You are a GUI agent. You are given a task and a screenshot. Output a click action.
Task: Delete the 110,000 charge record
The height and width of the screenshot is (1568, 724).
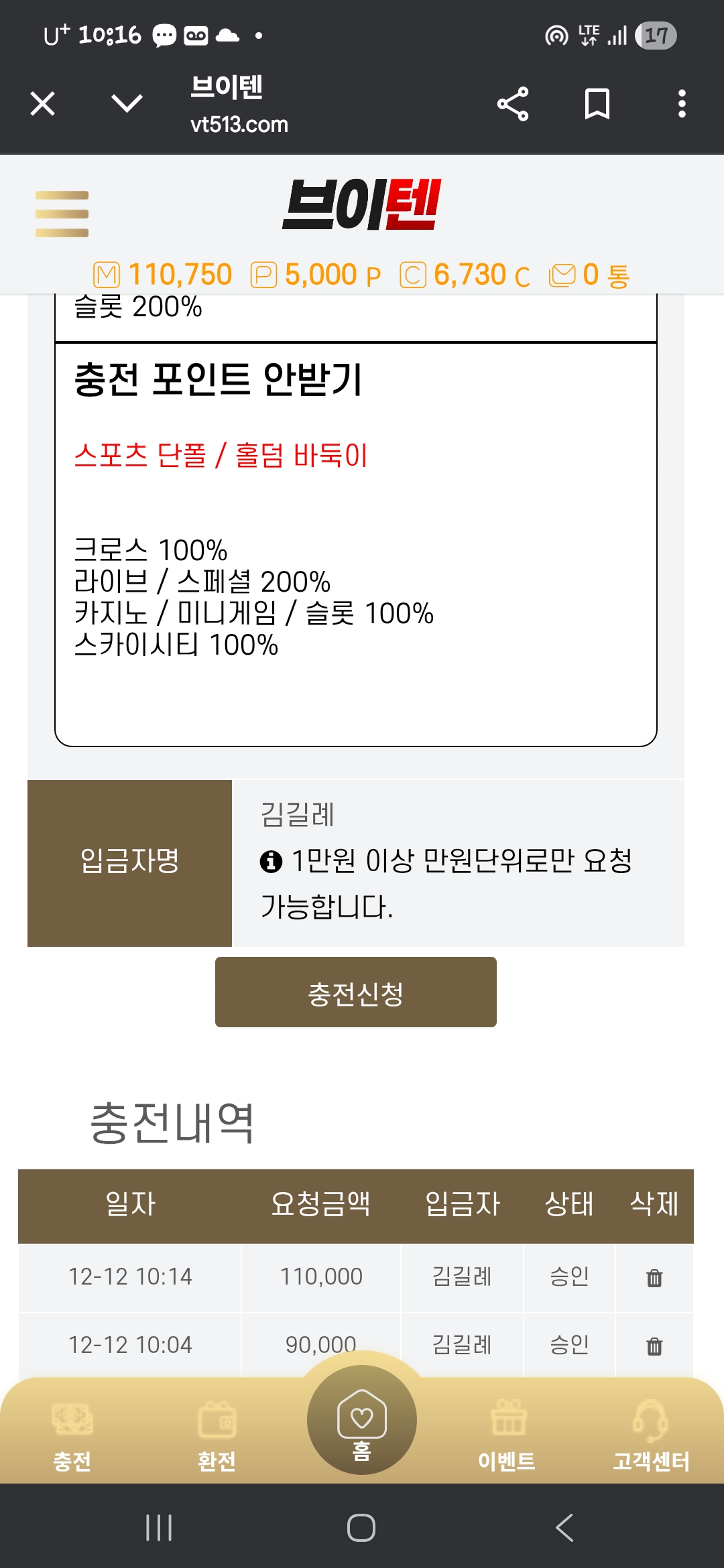(654, 1278)
